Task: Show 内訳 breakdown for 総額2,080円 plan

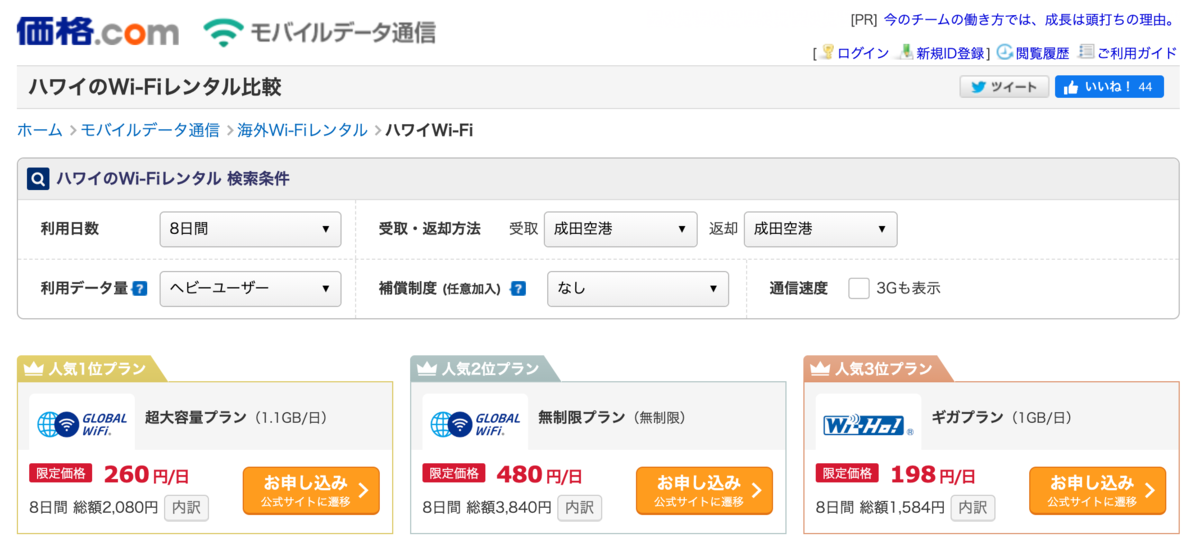Action: click(186, 508)
